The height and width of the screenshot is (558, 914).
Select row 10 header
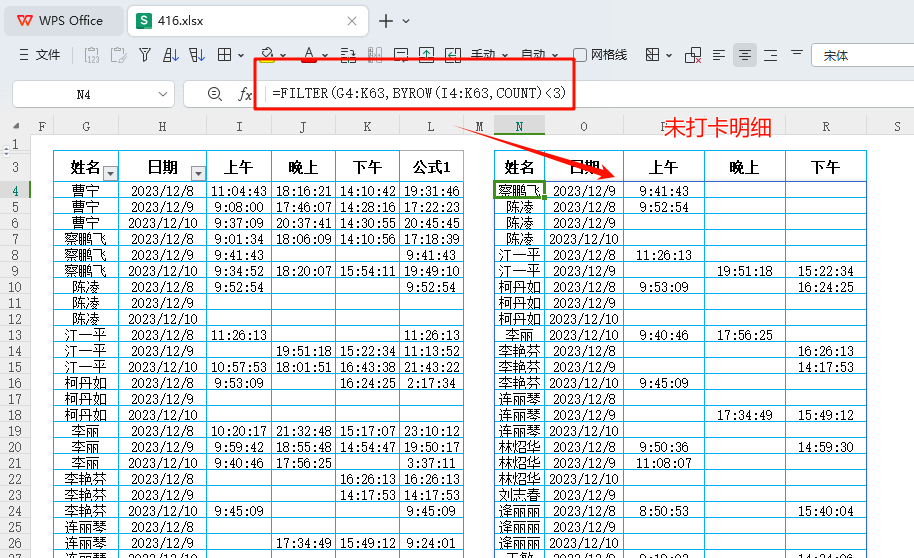coord(15,287)
